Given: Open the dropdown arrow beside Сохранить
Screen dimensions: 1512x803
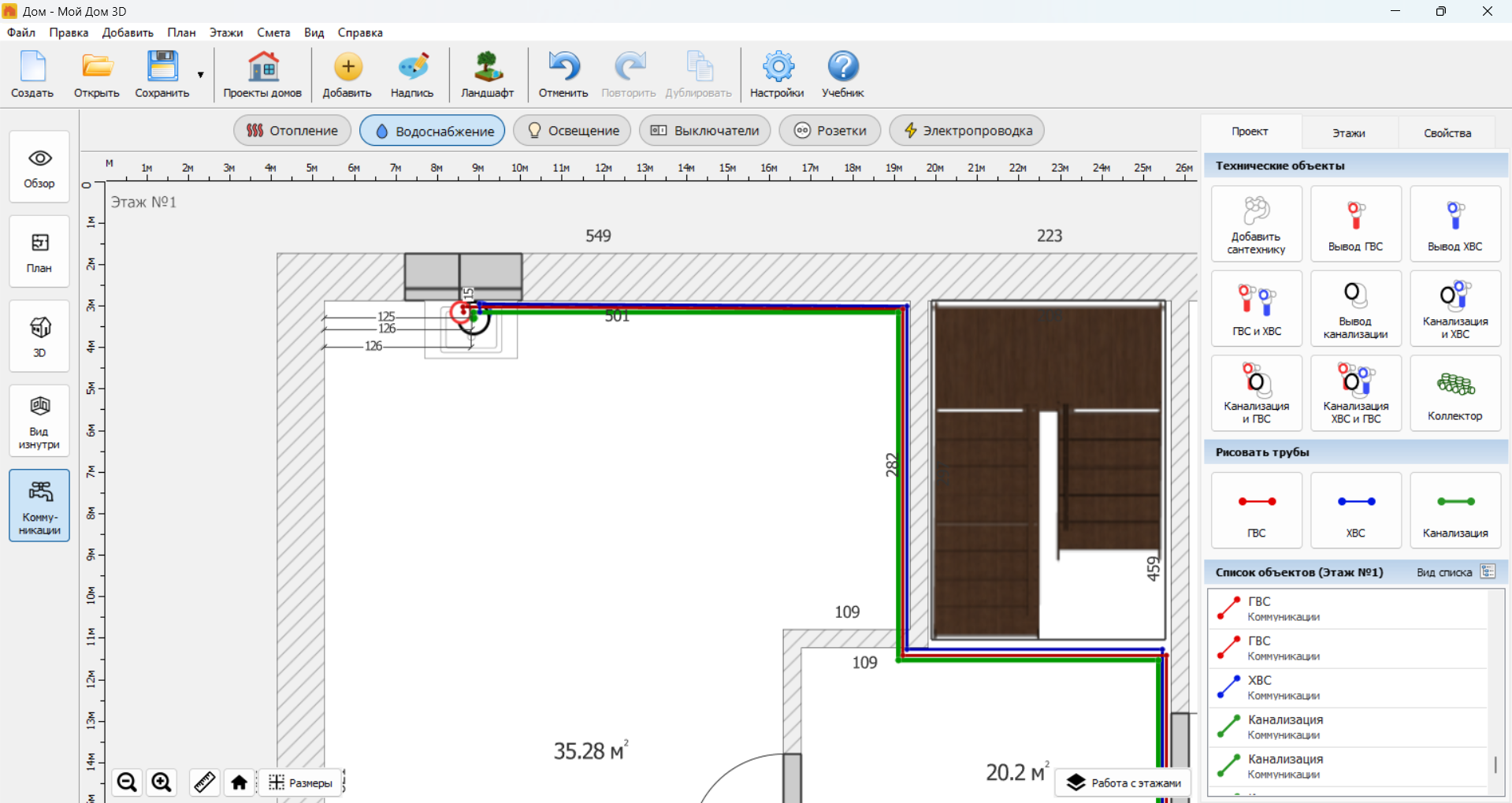Looking at the screenshot, I should point(201,75).
